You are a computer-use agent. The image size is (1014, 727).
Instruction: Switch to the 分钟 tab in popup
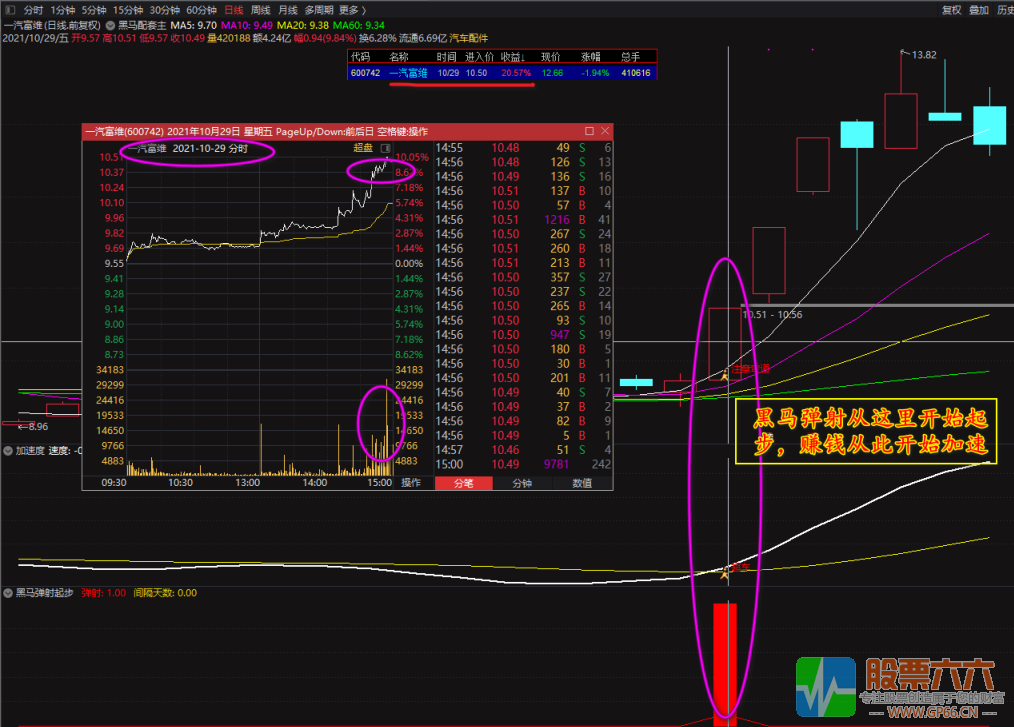(522, 483)
